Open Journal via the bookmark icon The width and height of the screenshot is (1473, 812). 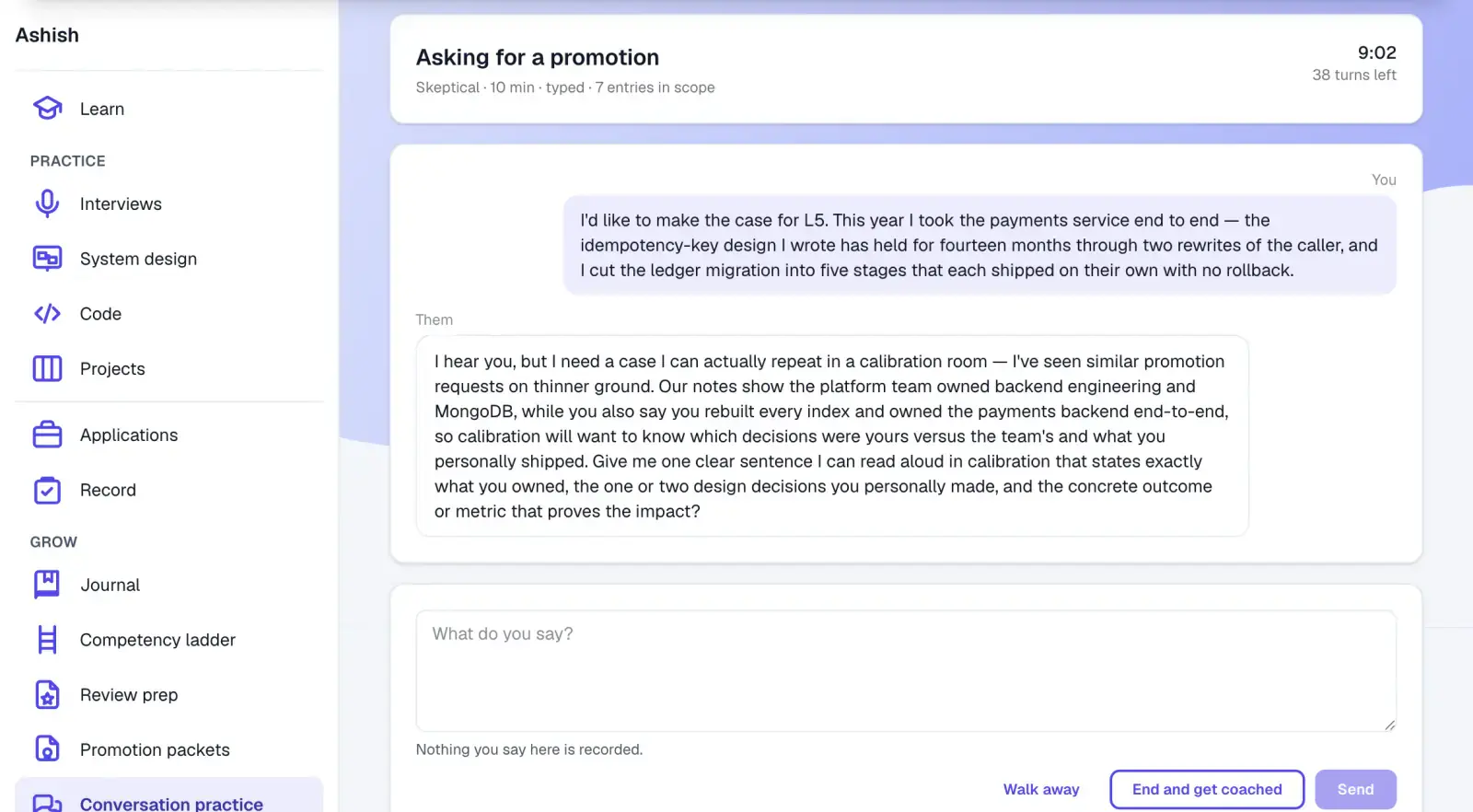47,585
